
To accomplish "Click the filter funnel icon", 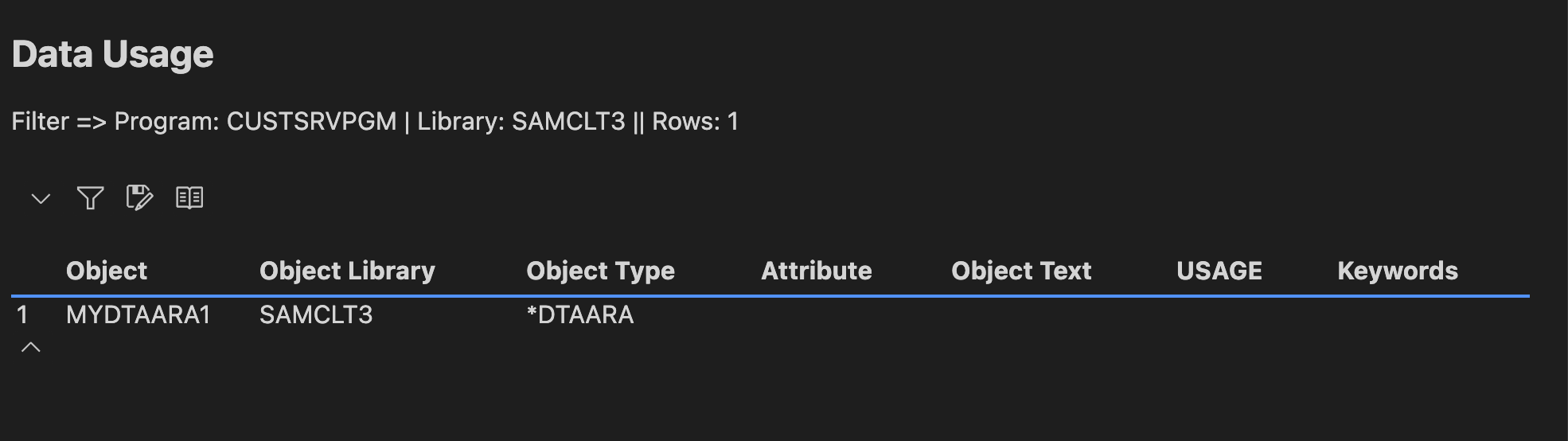I will pyautogui.click(x=90, y=197).
